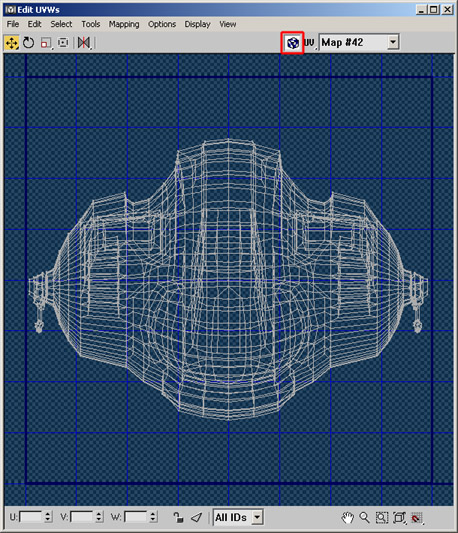Click the Zoom Extents icon
This screenshot has width=458, height=533.
click(x=400, y=518)
